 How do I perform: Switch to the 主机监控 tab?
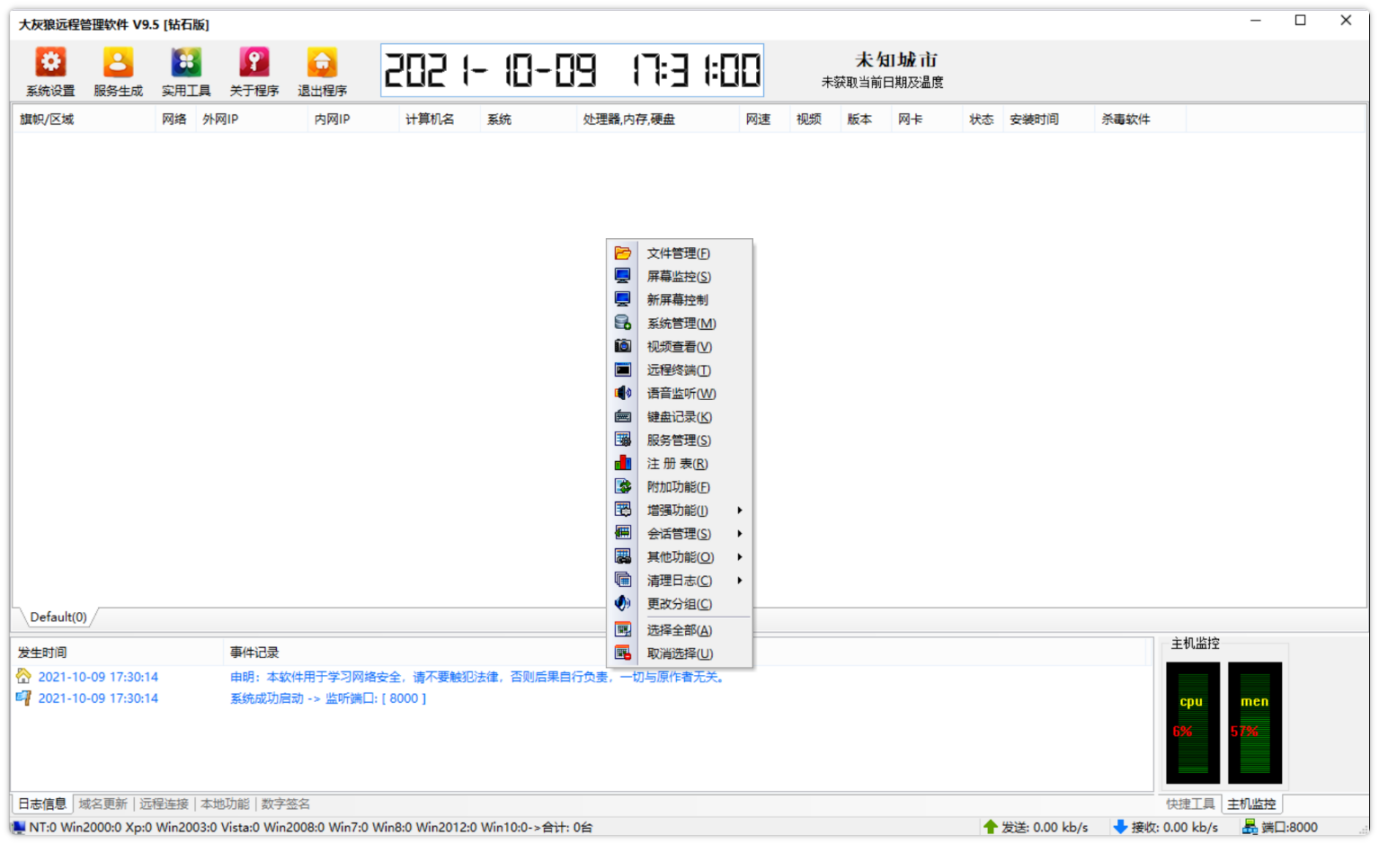(x=1252, y=804)
